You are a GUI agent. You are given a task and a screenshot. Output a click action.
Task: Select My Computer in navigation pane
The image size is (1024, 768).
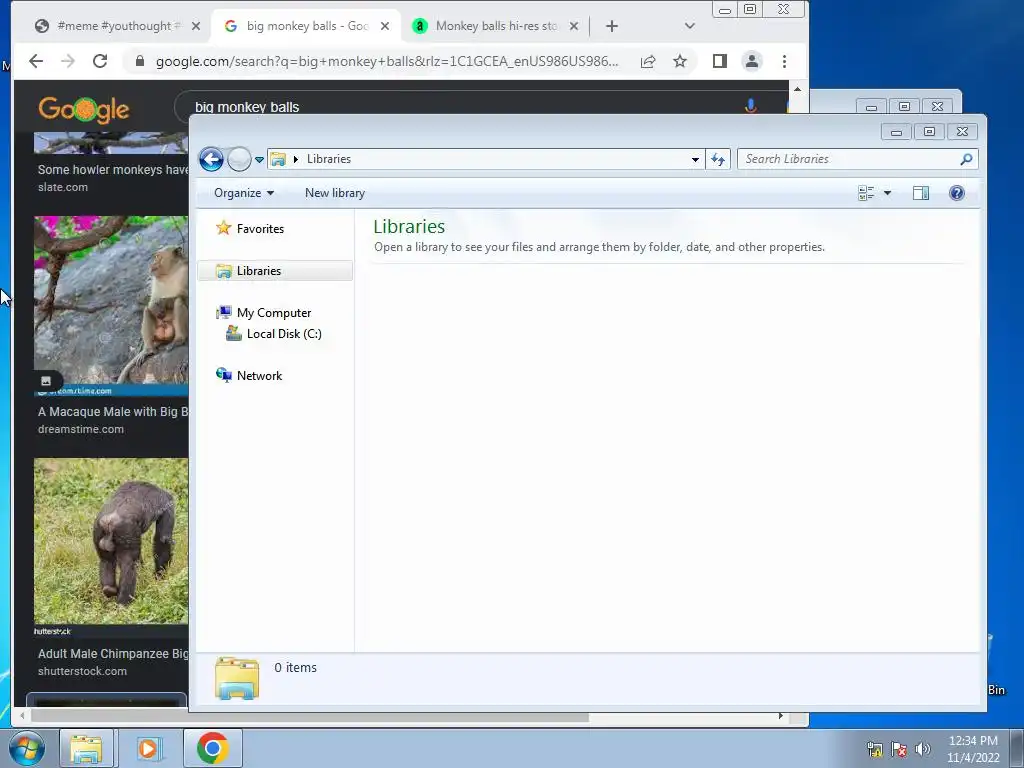pos(274,313)
